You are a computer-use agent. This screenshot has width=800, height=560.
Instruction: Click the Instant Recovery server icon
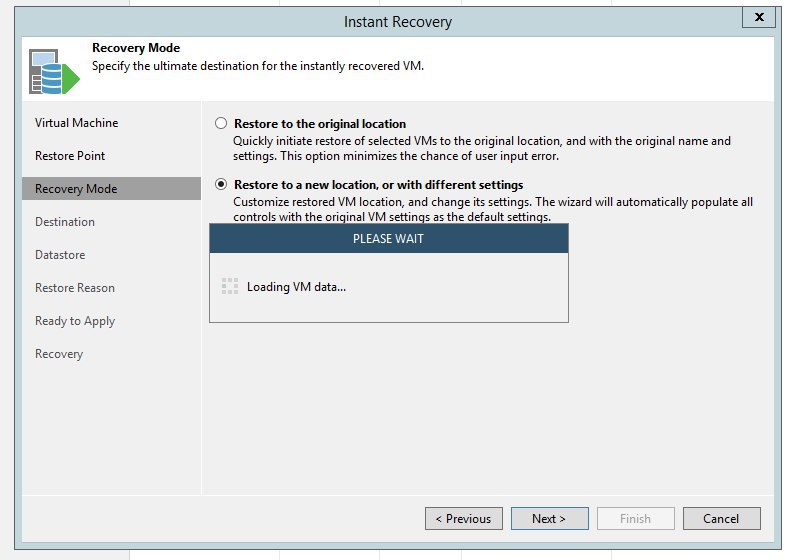[54, 71]
